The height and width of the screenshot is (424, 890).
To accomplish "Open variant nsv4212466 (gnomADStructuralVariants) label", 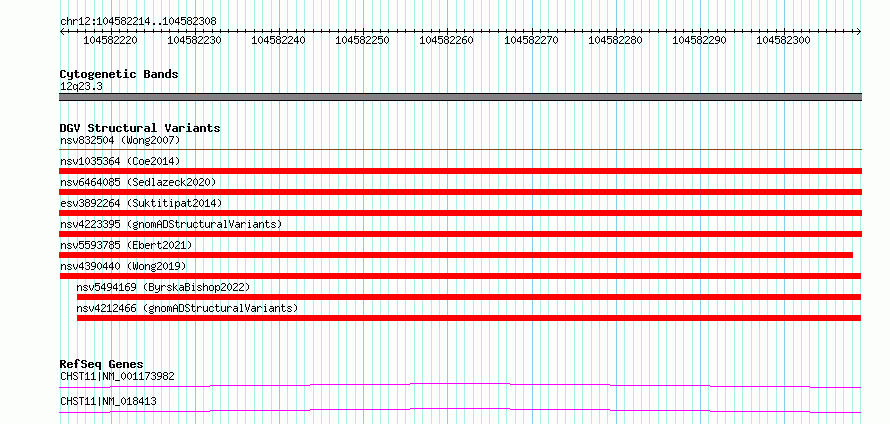I will 187,308.
